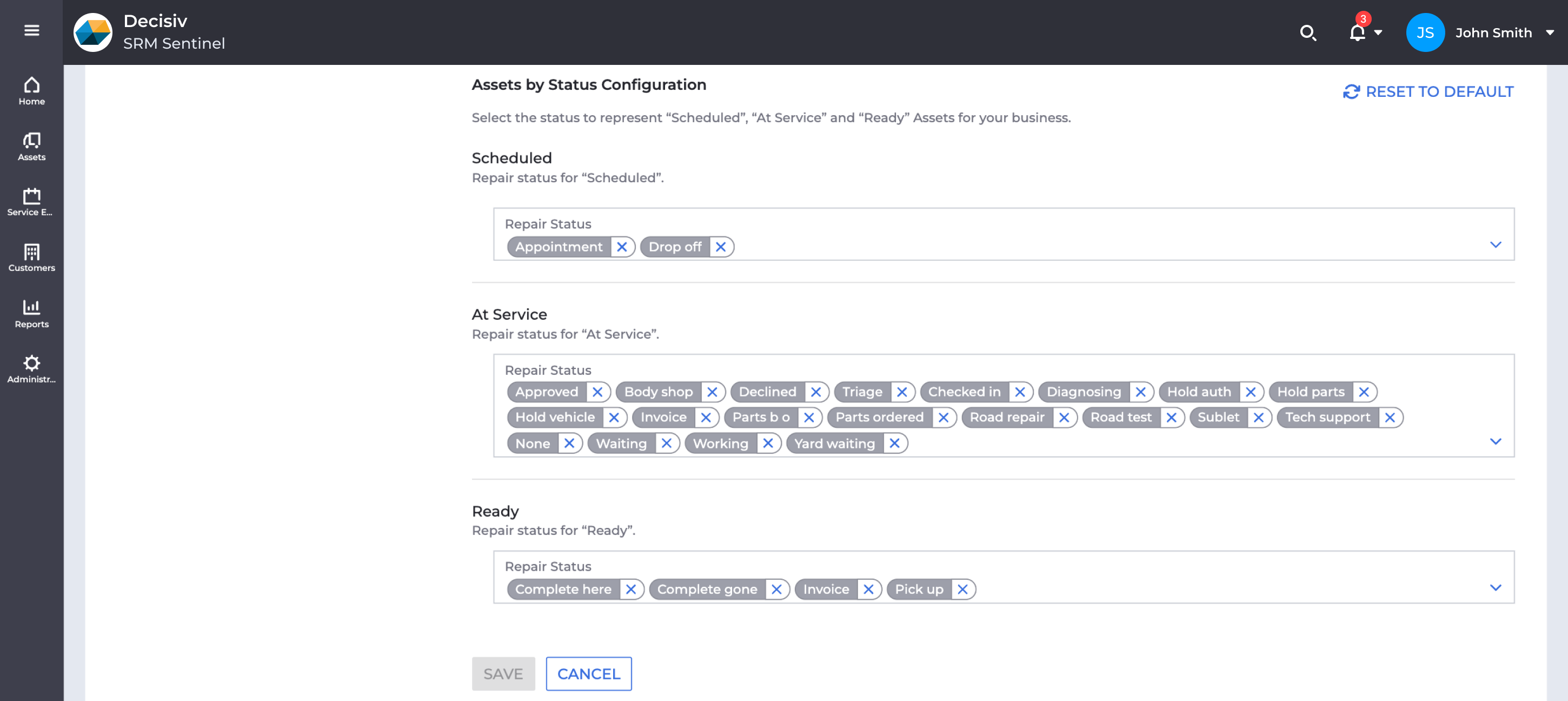Open Customers in sidebar
Viewport: 1568px width, 701px height.
pos(32,257)
